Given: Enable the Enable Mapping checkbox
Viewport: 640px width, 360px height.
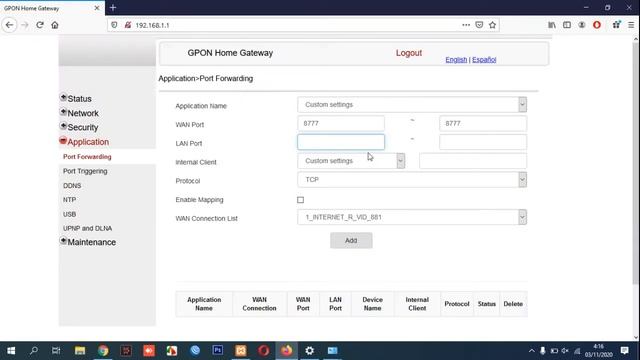Looking at the screenshot, I should coord(300,200).
